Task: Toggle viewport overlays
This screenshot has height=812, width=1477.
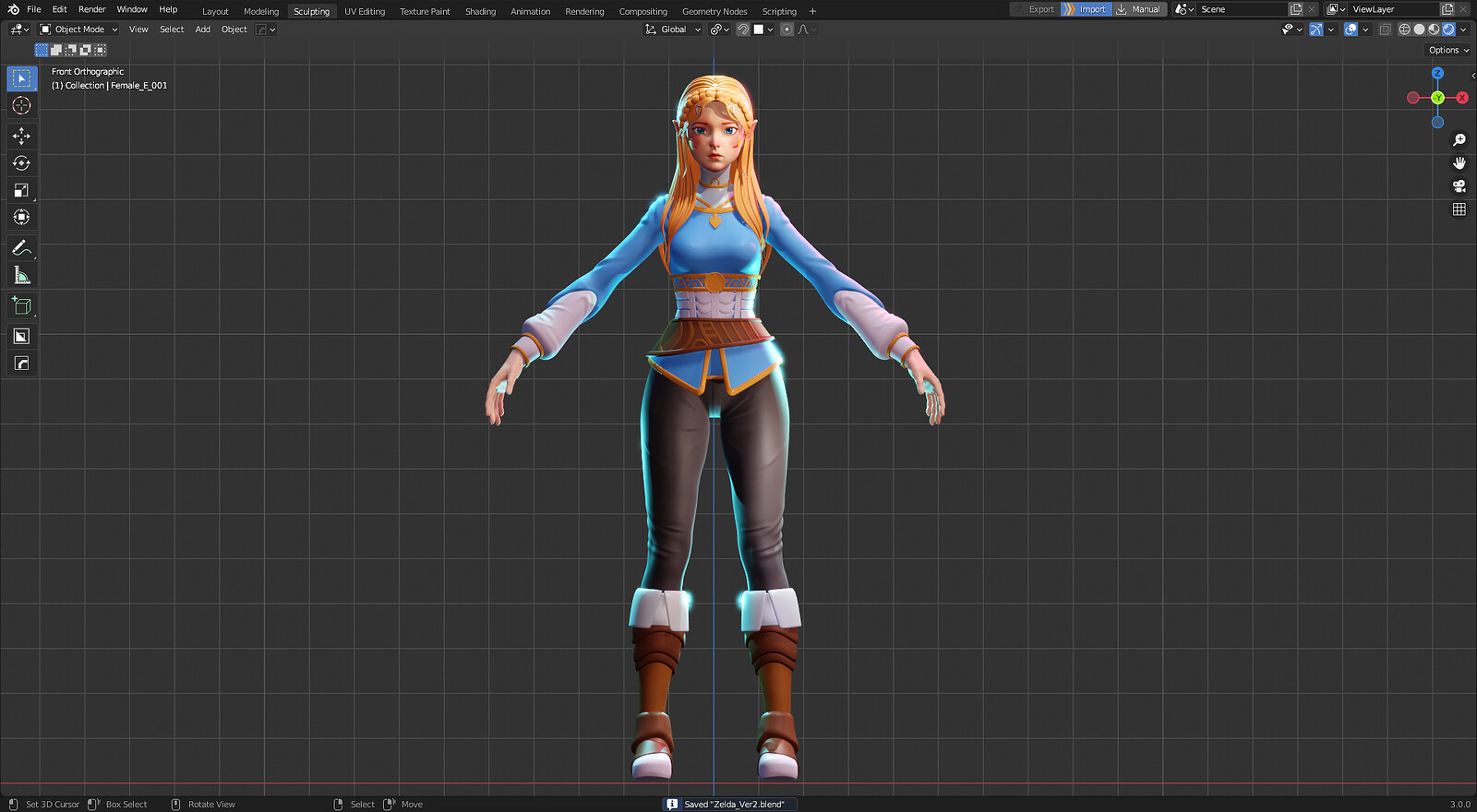Action: click(1351, 30)
